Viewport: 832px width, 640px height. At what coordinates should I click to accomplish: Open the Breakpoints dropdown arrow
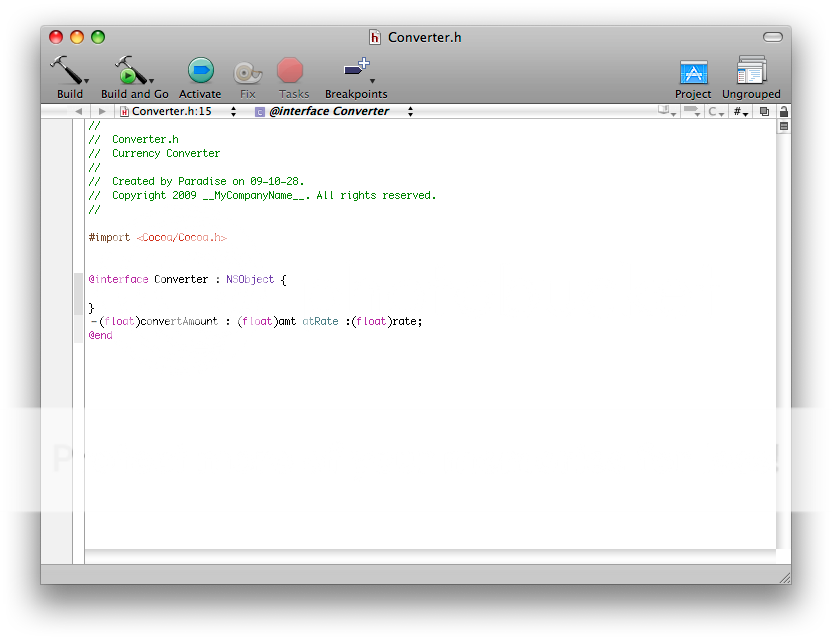click(x=372, y=81)
